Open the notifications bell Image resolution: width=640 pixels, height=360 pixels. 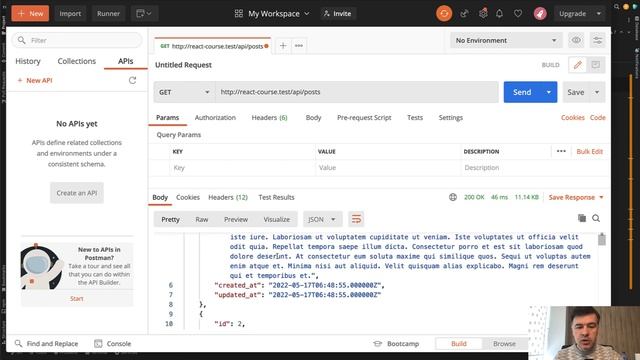[500, 13]
